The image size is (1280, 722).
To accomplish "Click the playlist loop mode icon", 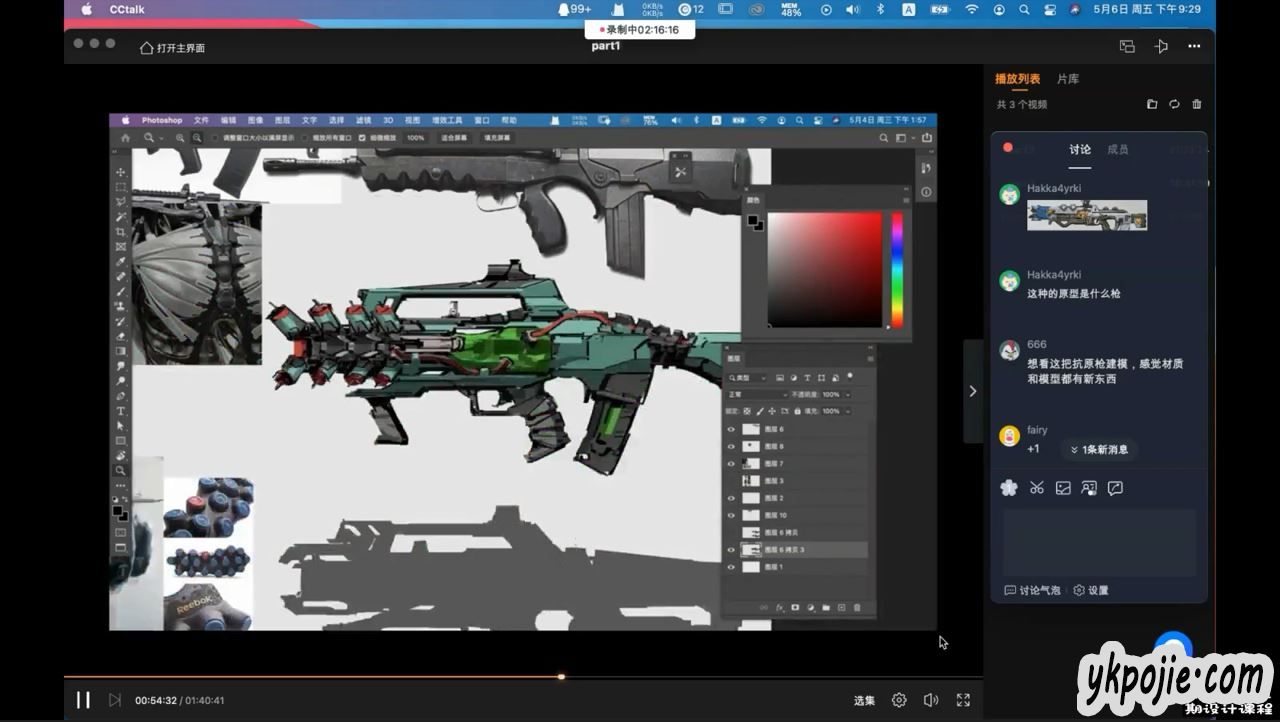I will point(1174,104).
